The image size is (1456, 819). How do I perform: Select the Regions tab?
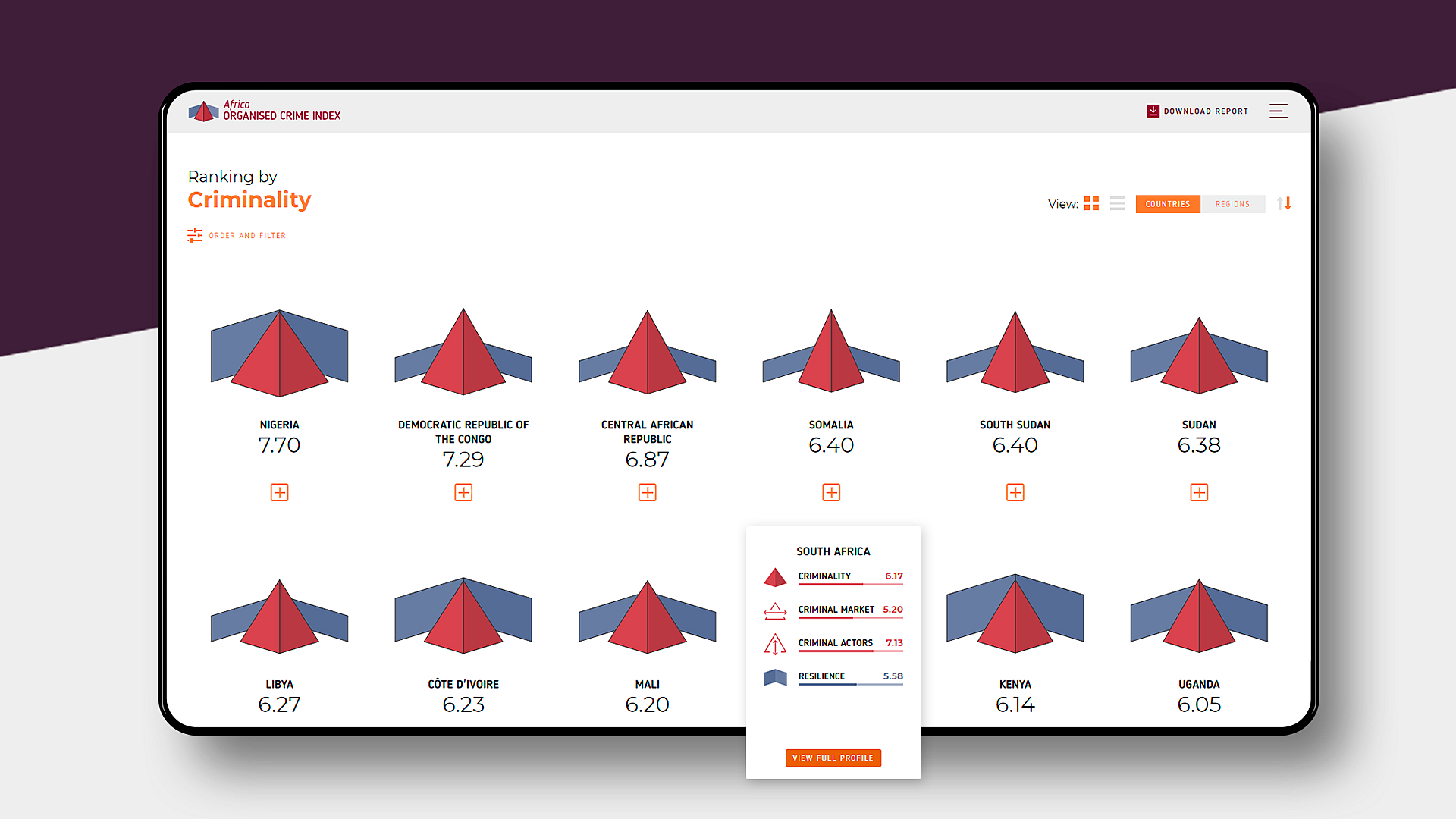tap(1233, 204)
